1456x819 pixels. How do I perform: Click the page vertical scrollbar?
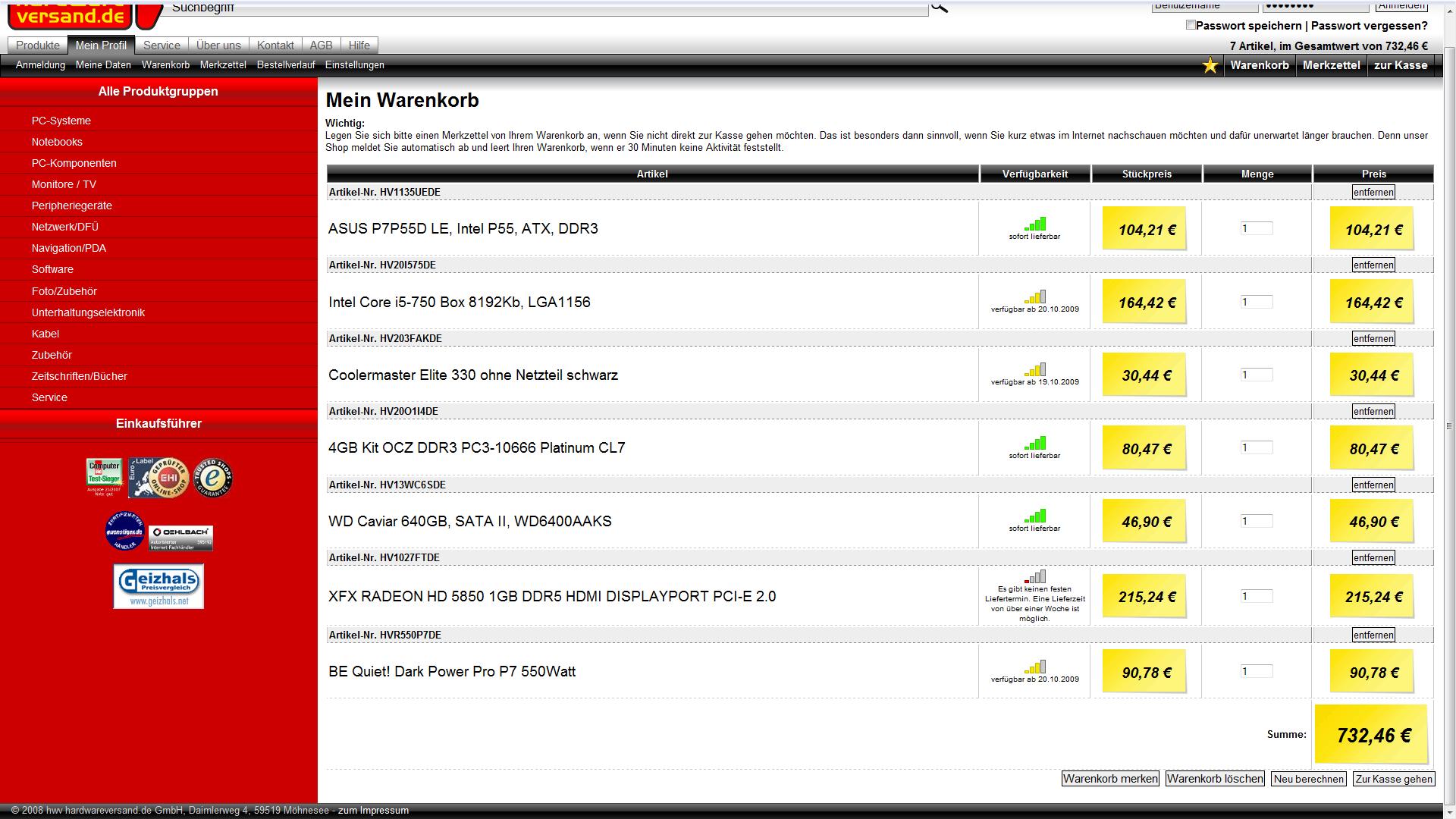click(x=1449, y=425)
